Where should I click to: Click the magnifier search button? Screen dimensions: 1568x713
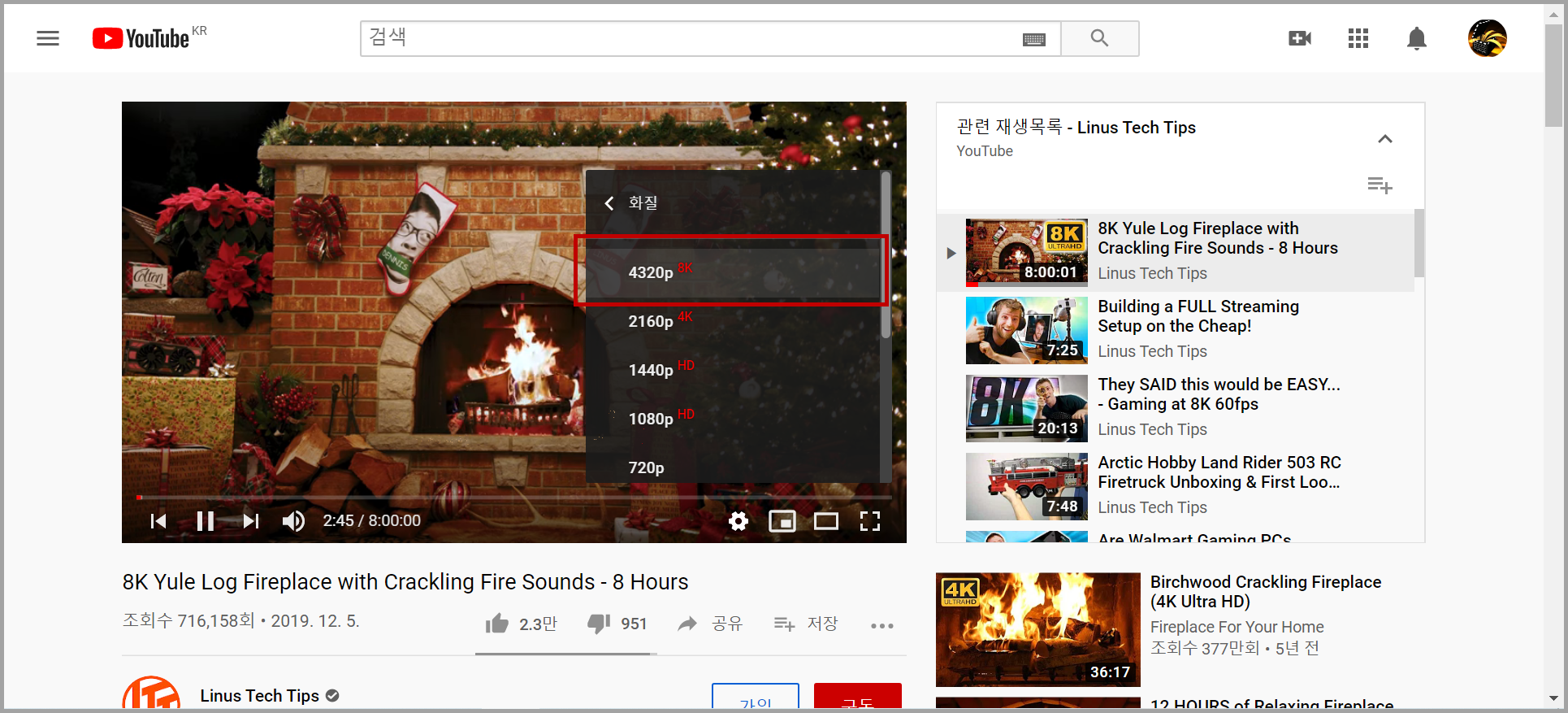(x=1099, y=38)
